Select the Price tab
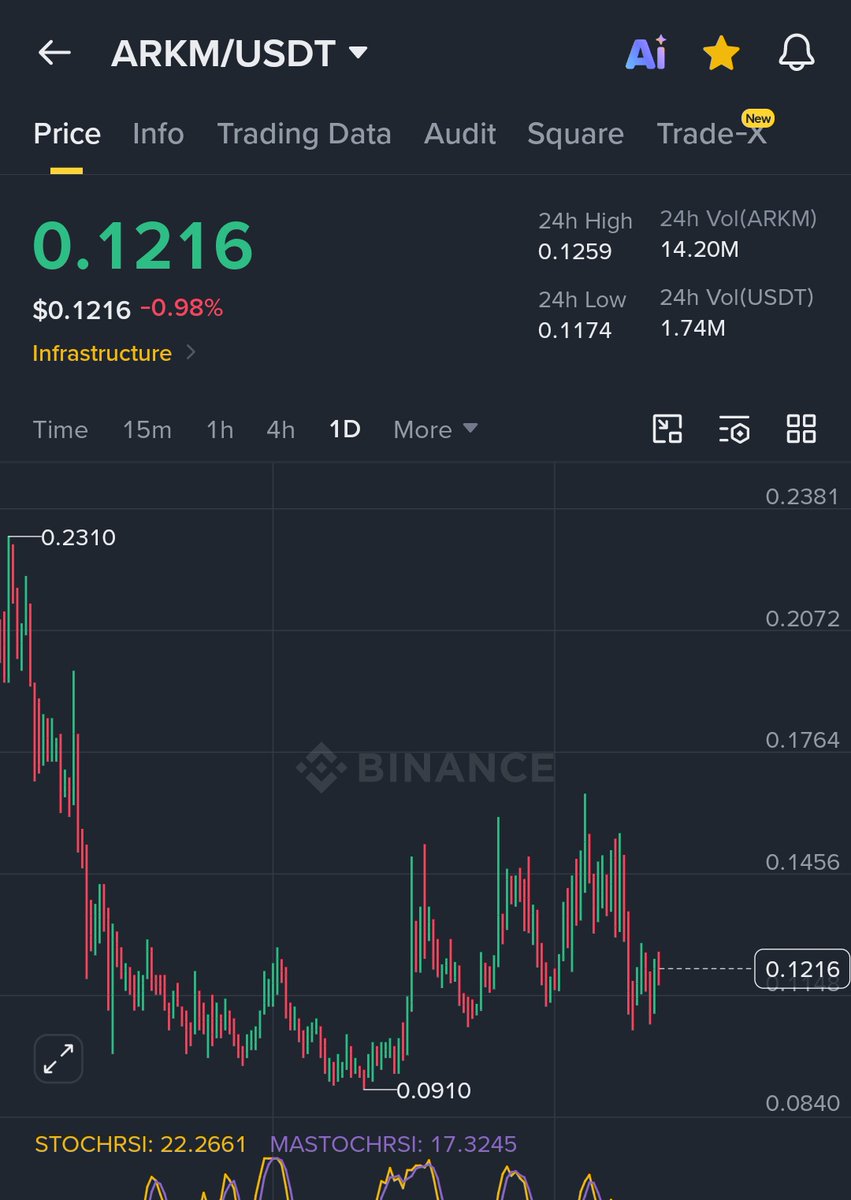The image size is (851, 1200). [67, 134]
